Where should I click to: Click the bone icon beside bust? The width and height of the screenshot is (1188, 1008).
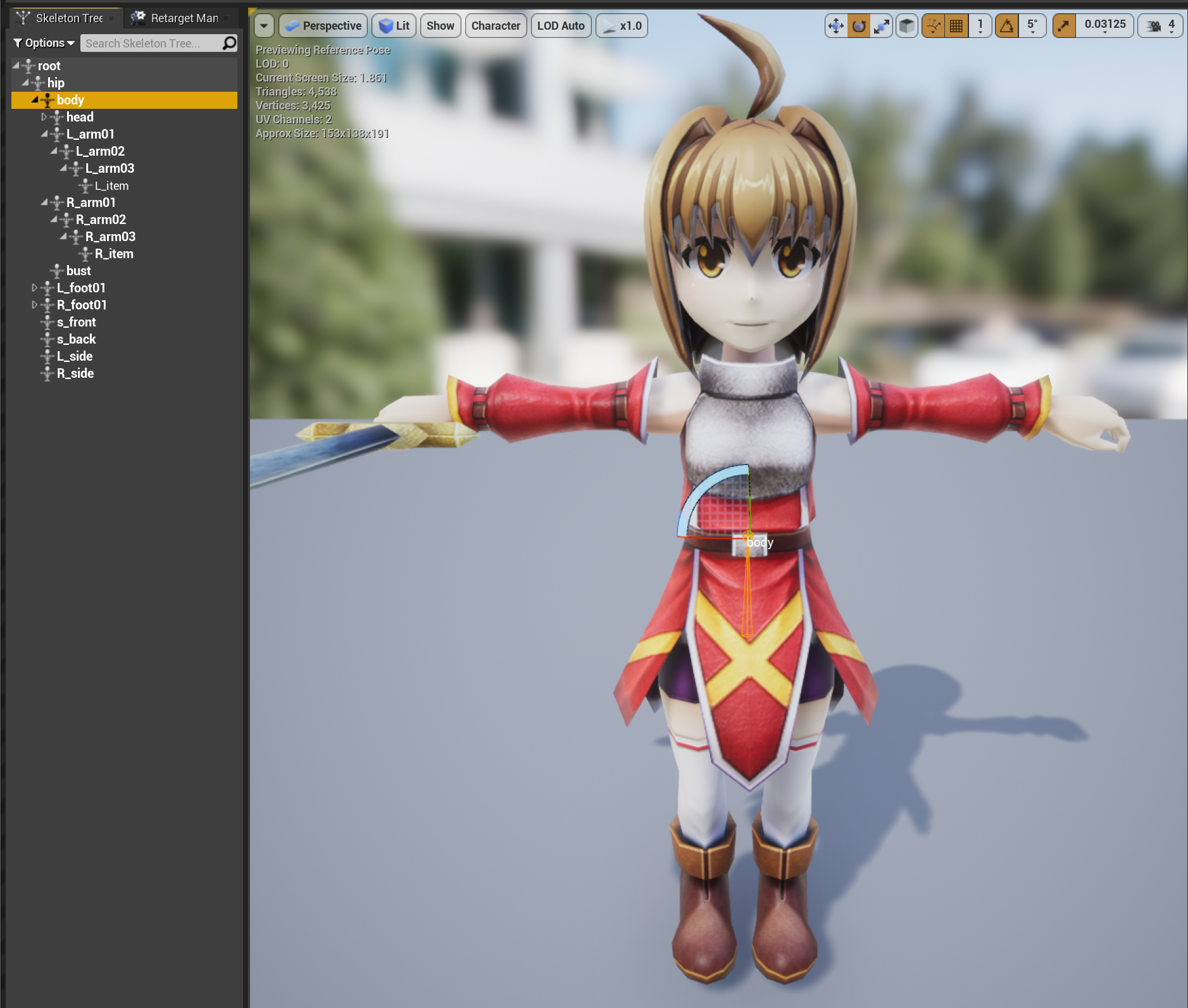coord(57,271)
